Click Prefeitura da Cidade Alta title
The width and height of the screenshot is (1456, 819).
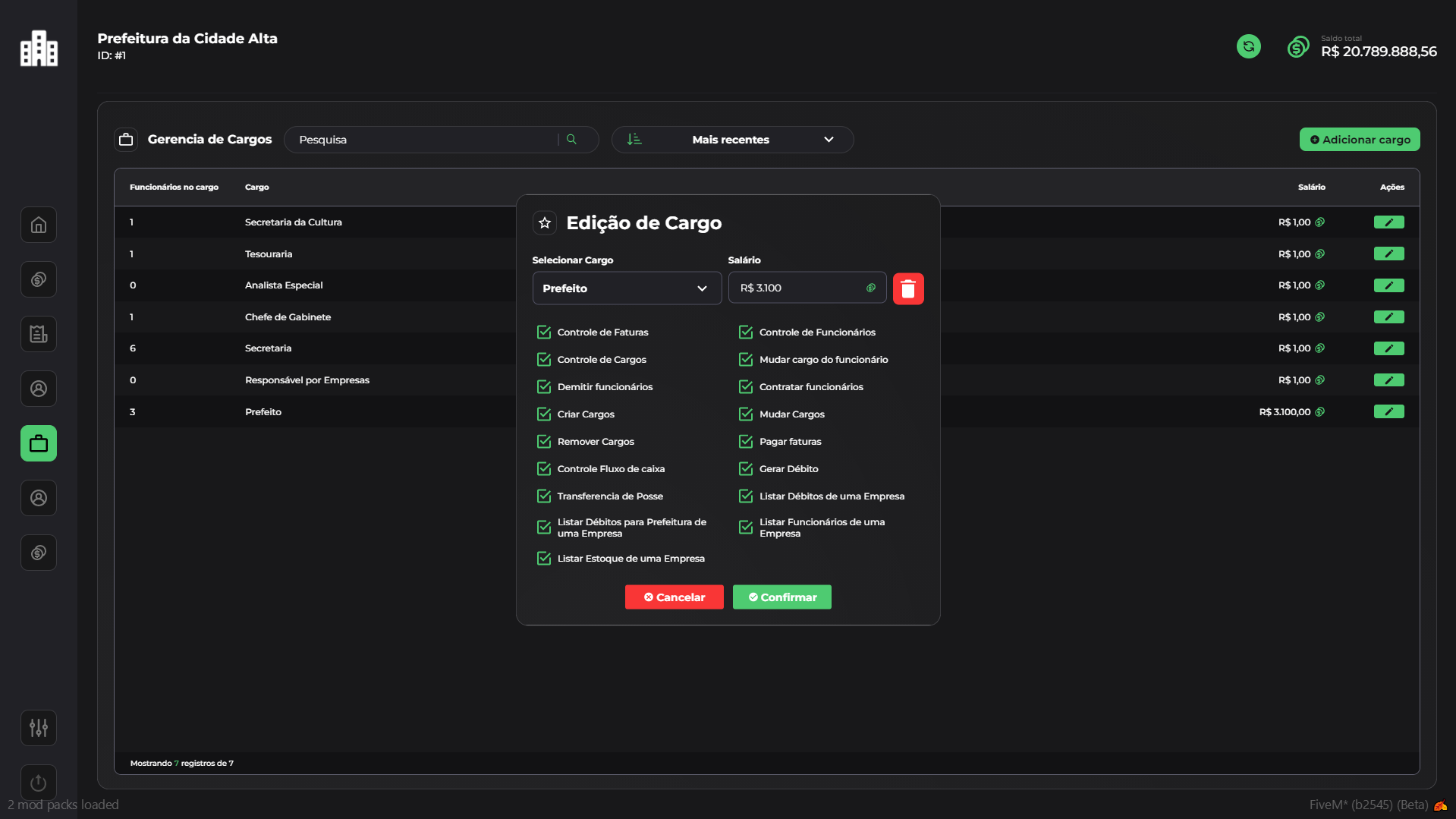coord(187,38)
